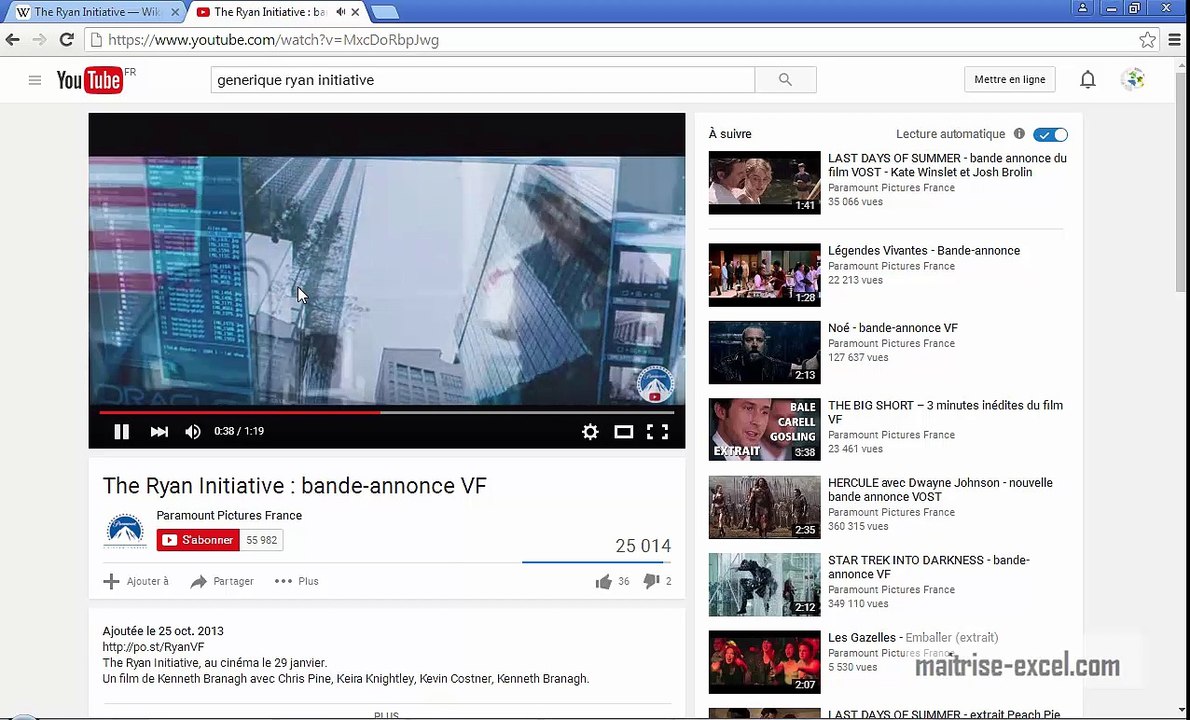Click the 55 982 subscriber count
This screenshot has width=1190, height=720.
coord(262,540)
